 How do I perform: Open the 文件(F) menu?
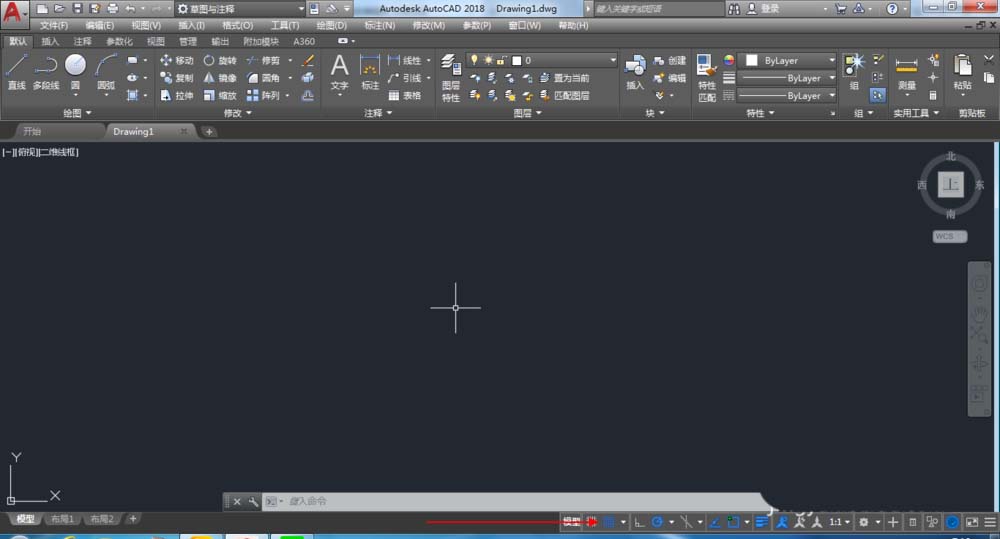pos(54,26)
